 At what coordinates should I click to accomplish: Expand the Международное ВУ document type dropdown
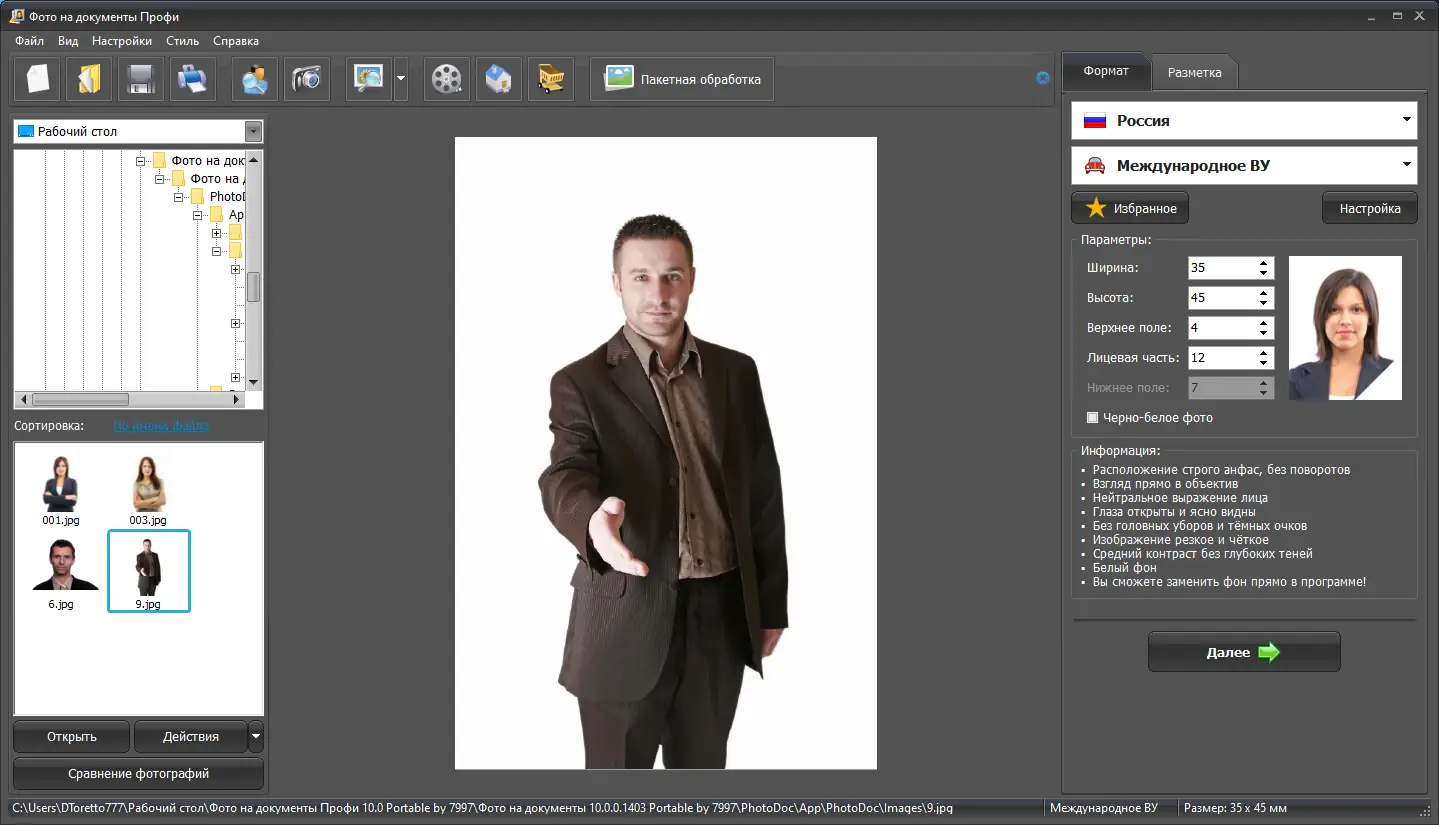pos(1407,165)
